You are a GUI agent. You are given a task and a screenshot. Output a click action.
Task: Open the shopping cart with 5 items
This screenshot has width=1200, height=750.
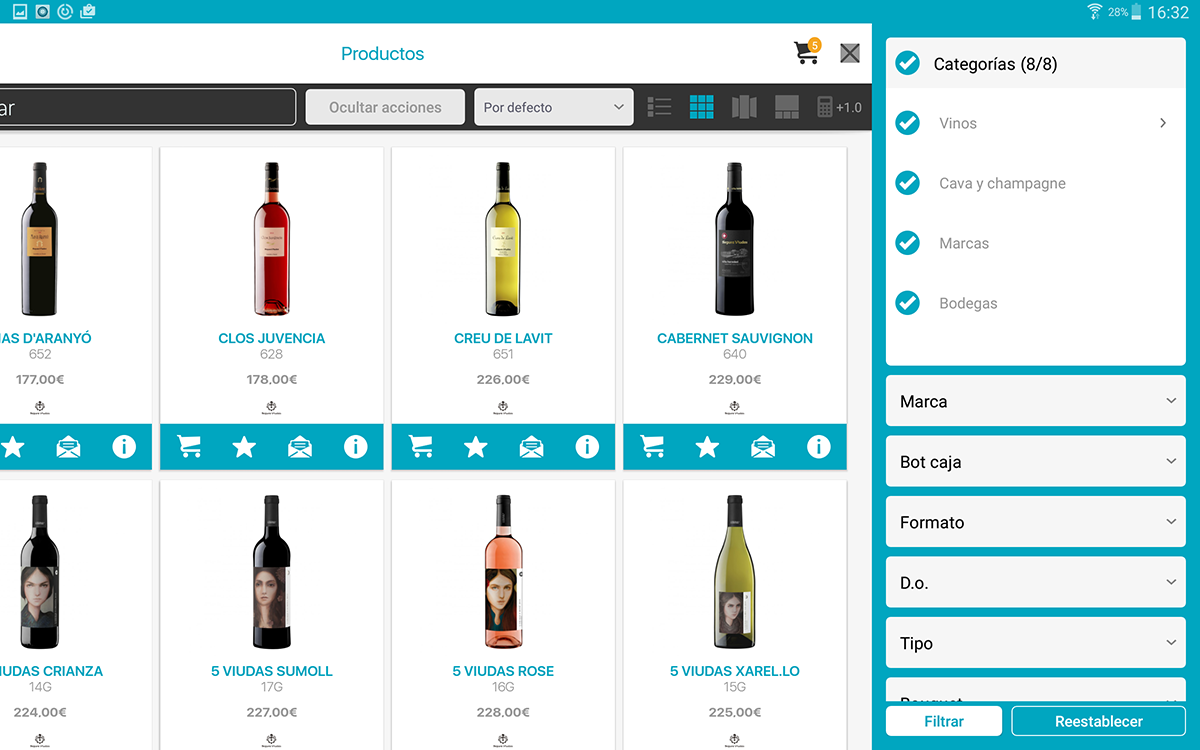point(807,52)
